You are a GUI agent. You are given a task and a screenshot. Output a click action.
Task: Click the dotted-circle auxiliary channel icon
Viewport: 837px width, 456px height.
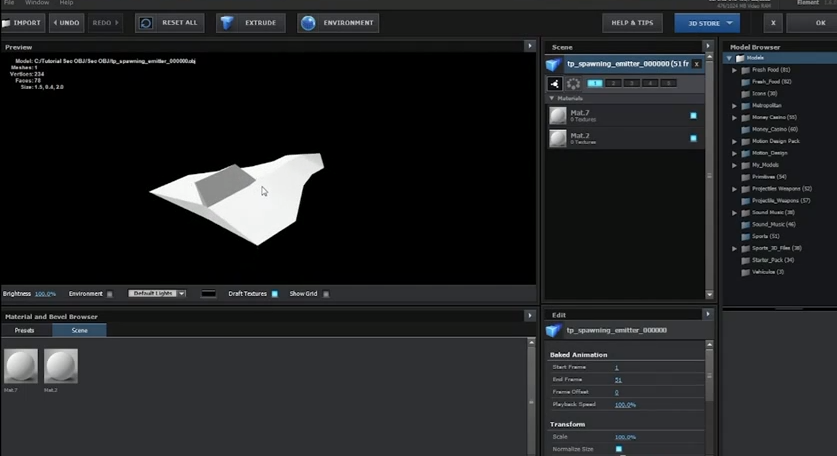point(573,83)
